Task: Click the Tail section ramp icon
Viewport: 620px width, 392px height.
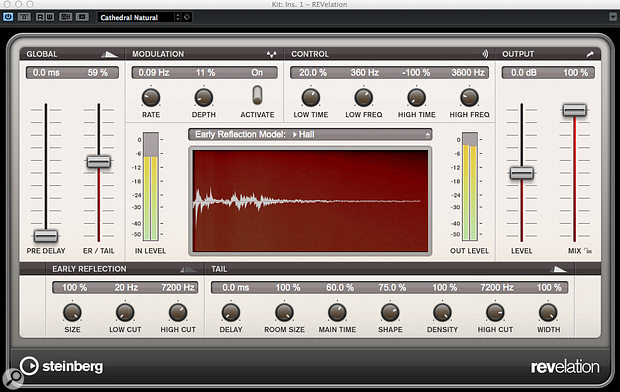Action: (559, 269)
